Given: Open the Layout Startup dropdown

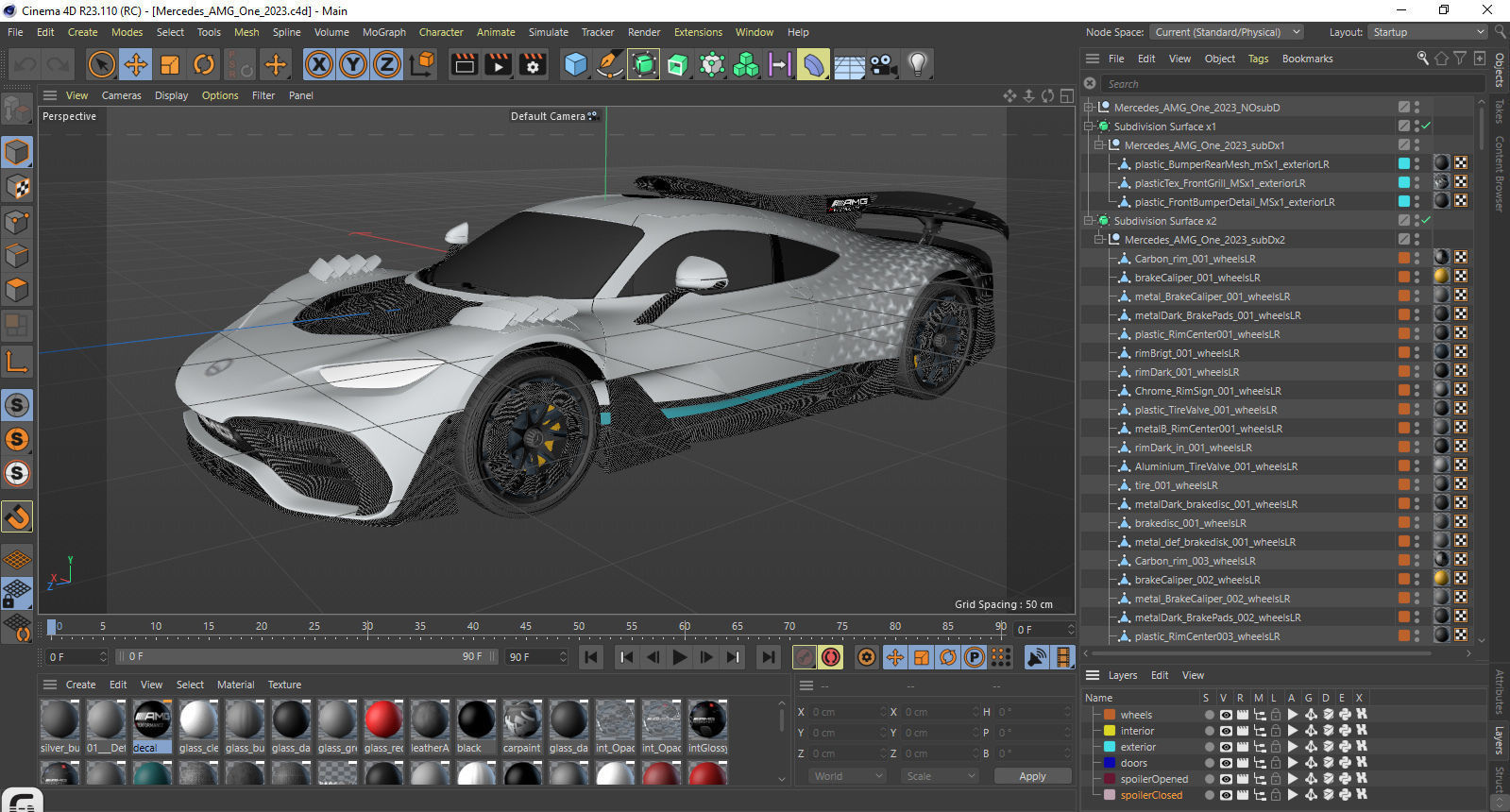Looking at the screenshot, I should click(1429, 32).
